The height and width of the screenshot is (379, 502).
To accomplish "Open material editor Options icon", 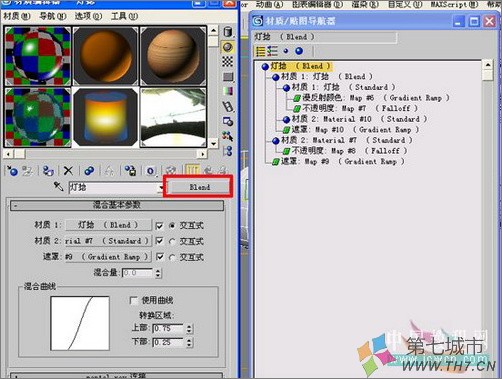I will 228,121.
